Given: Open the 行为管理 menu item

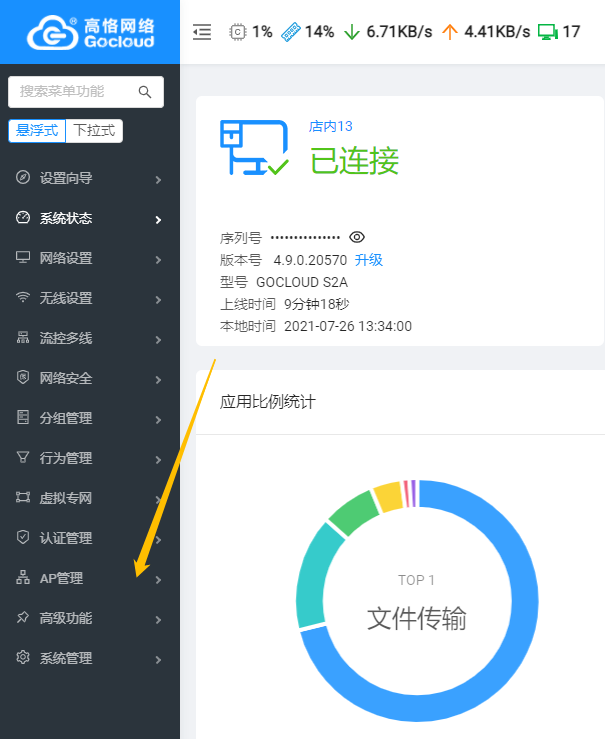Looking at the screenshot, I should [x=66, y=458].
